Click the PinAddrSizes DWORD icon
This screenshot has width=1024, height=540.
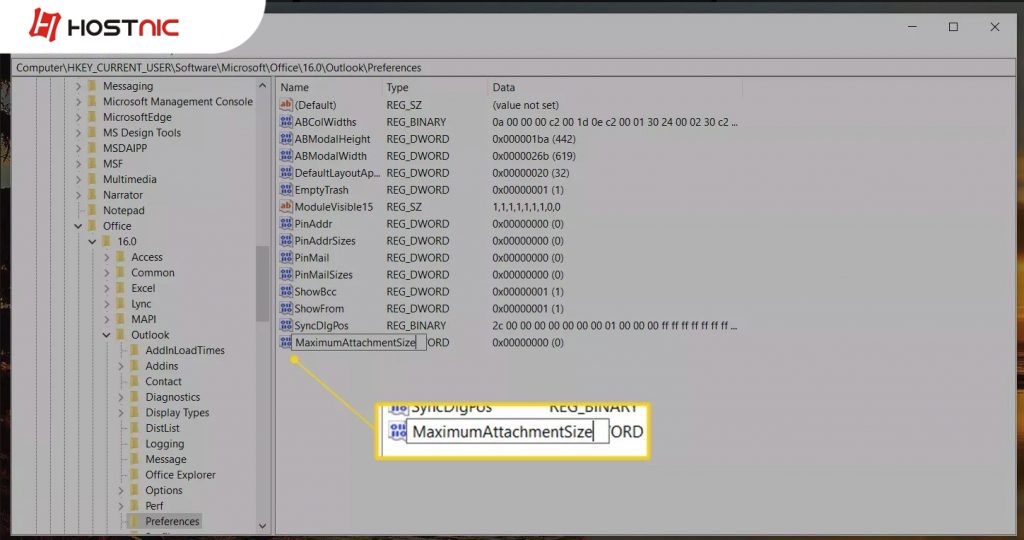285,240
